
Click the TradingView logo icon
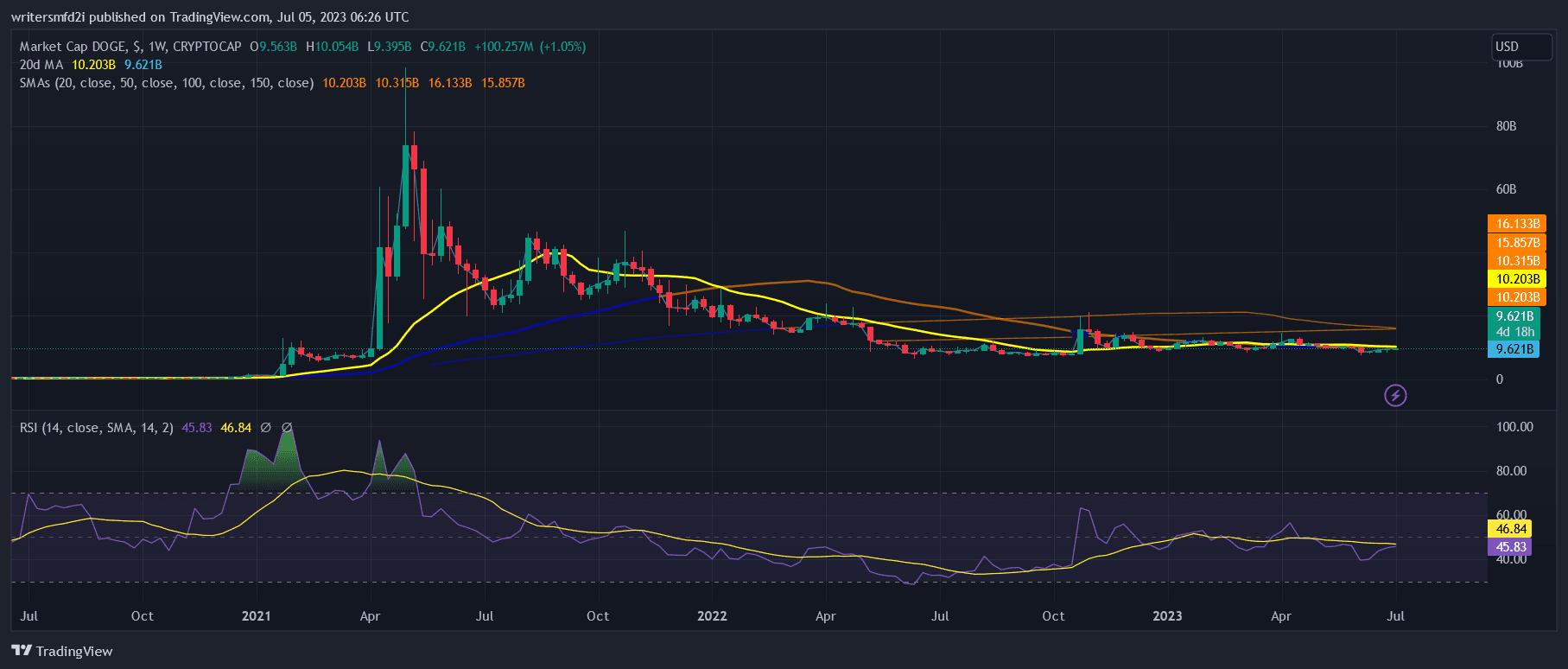click(x=22, y=651)
